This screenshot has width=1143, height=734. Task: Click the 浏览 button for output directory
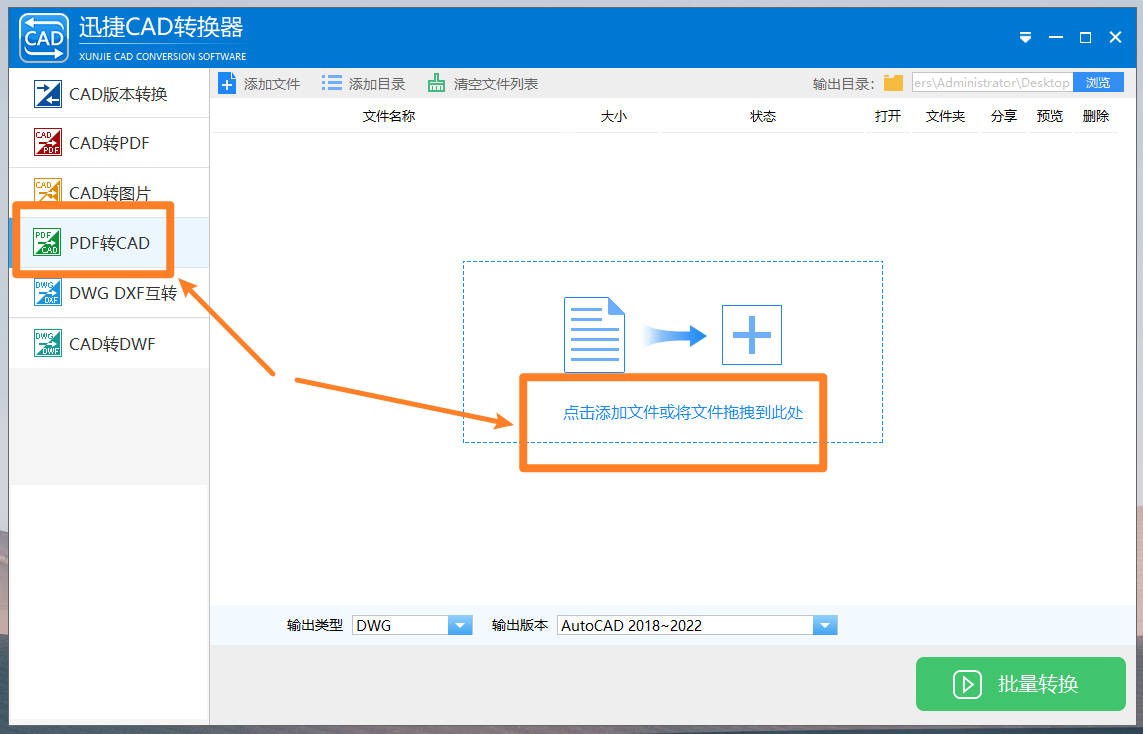(x=1098, y=82)
